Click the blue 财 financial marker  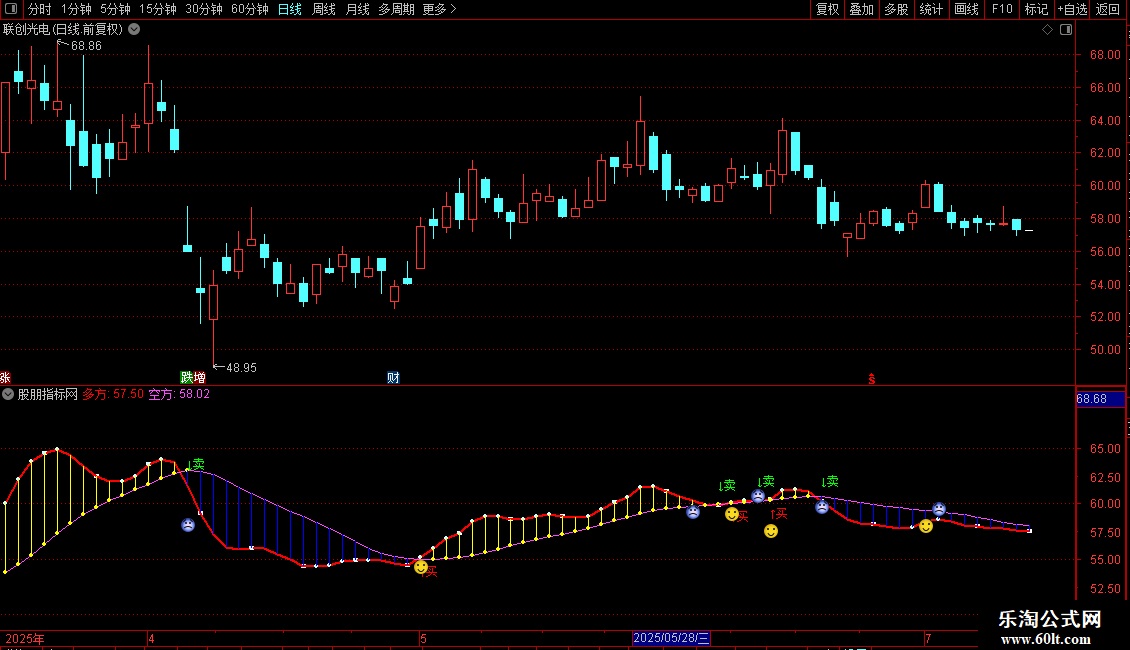pyautogui.click(x=393, y=378)
